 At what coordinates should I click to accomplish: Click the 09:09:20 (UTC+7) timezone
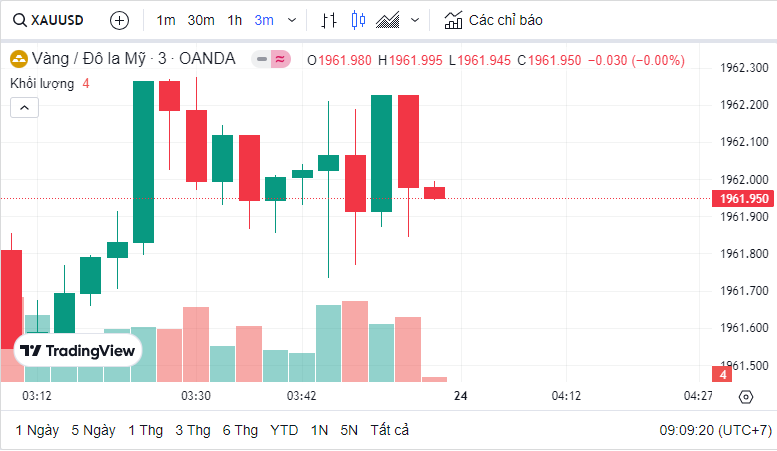click(715, 430)
